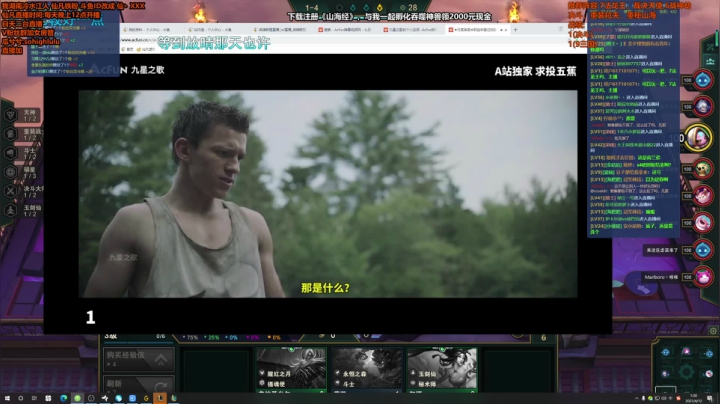This screenshot has height=404, width=720.
Task: Open the game settings gear above minimap
Action: [x=713, y=331]
